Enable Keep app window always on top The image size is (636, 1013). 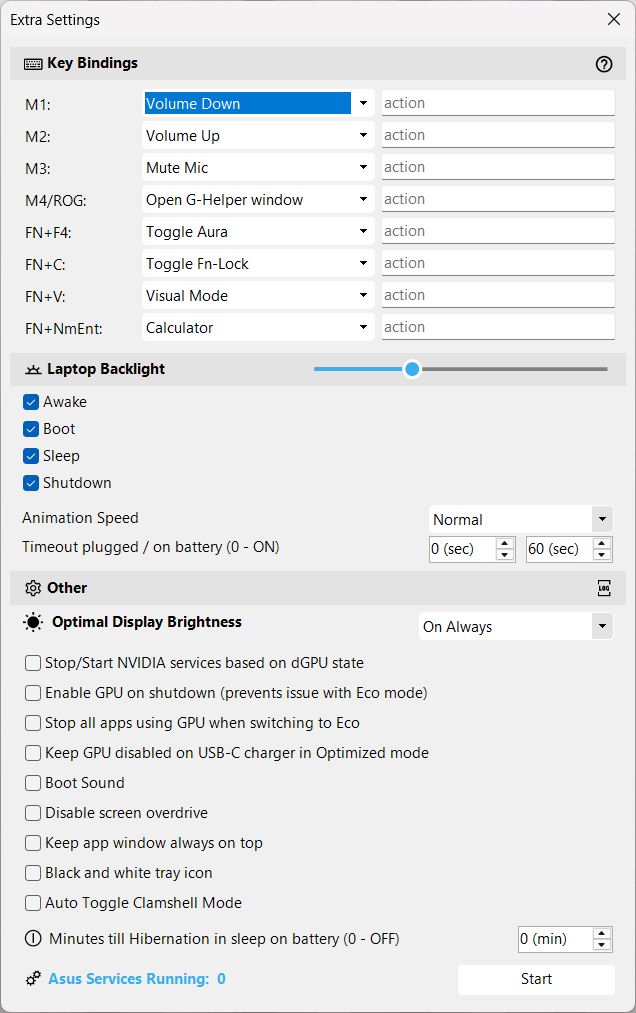point(33,843)
